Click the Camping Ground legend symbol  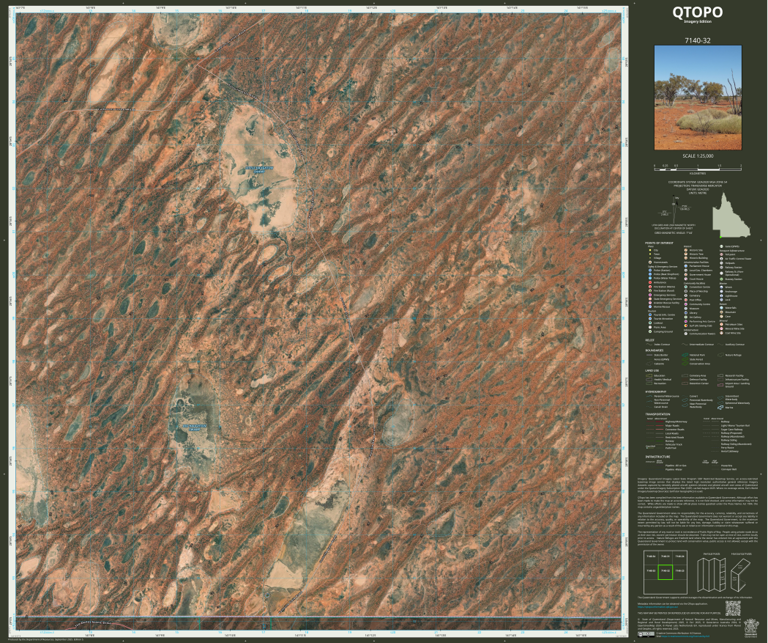pos(650,332)
